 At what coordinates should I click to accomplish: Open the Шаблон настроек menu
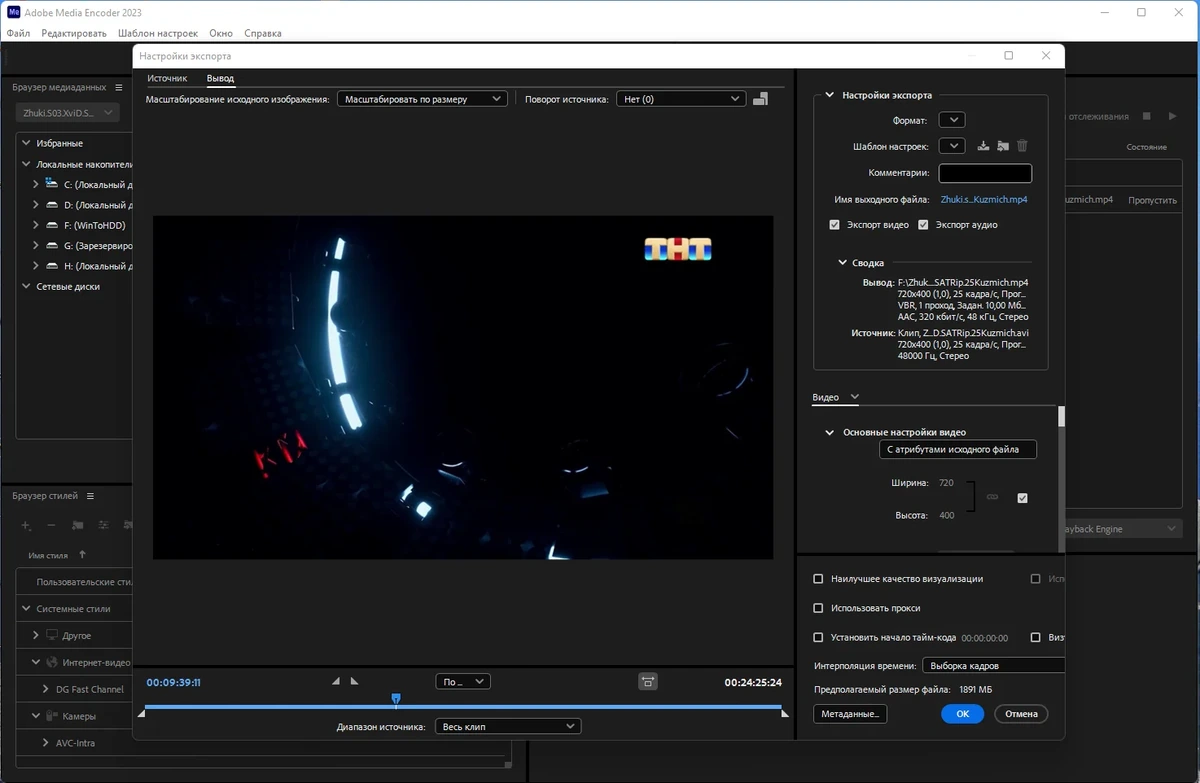[x=157, y=33]
